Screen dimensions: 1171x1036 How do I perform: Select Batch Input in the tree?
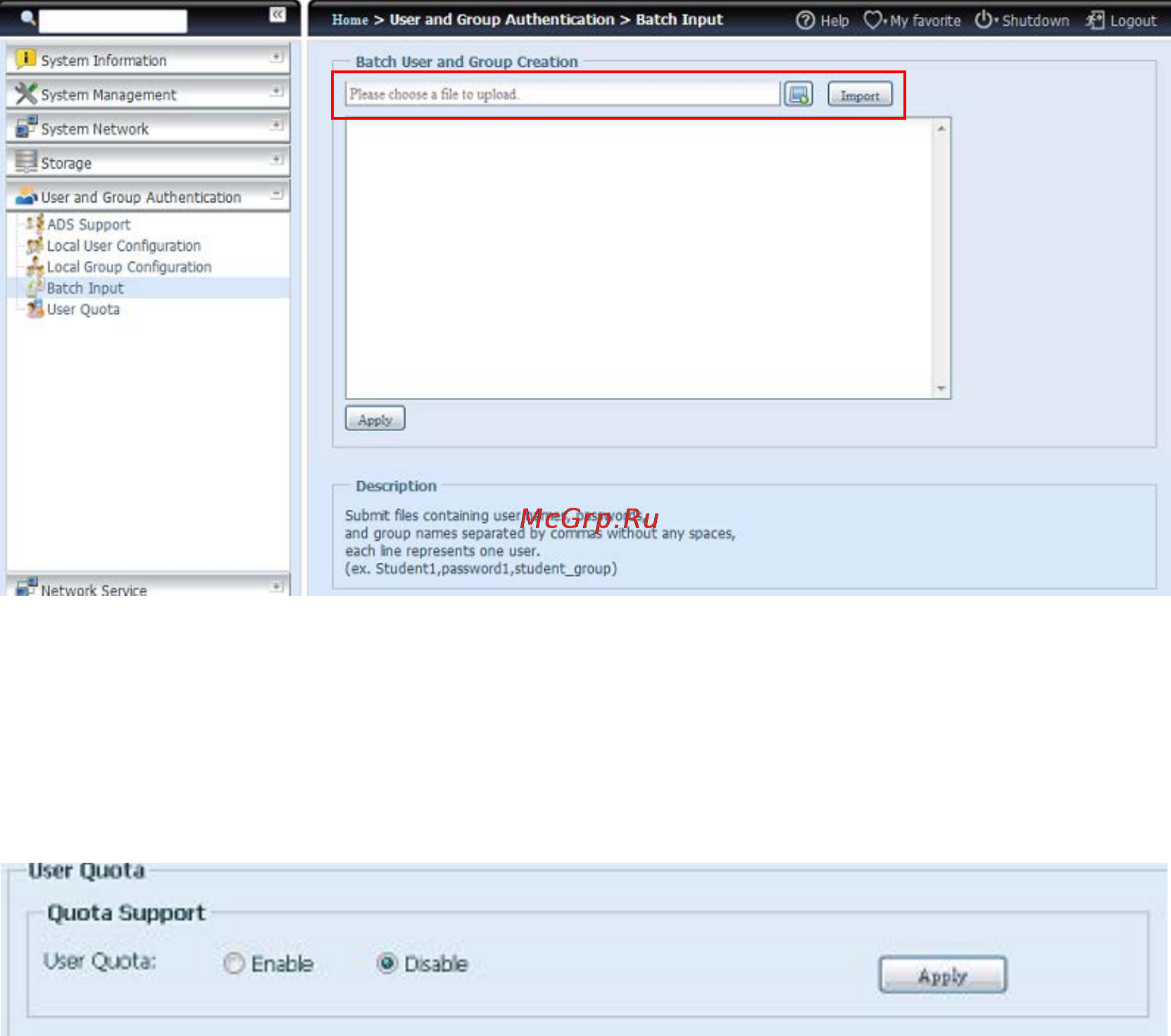pos(85,288)
